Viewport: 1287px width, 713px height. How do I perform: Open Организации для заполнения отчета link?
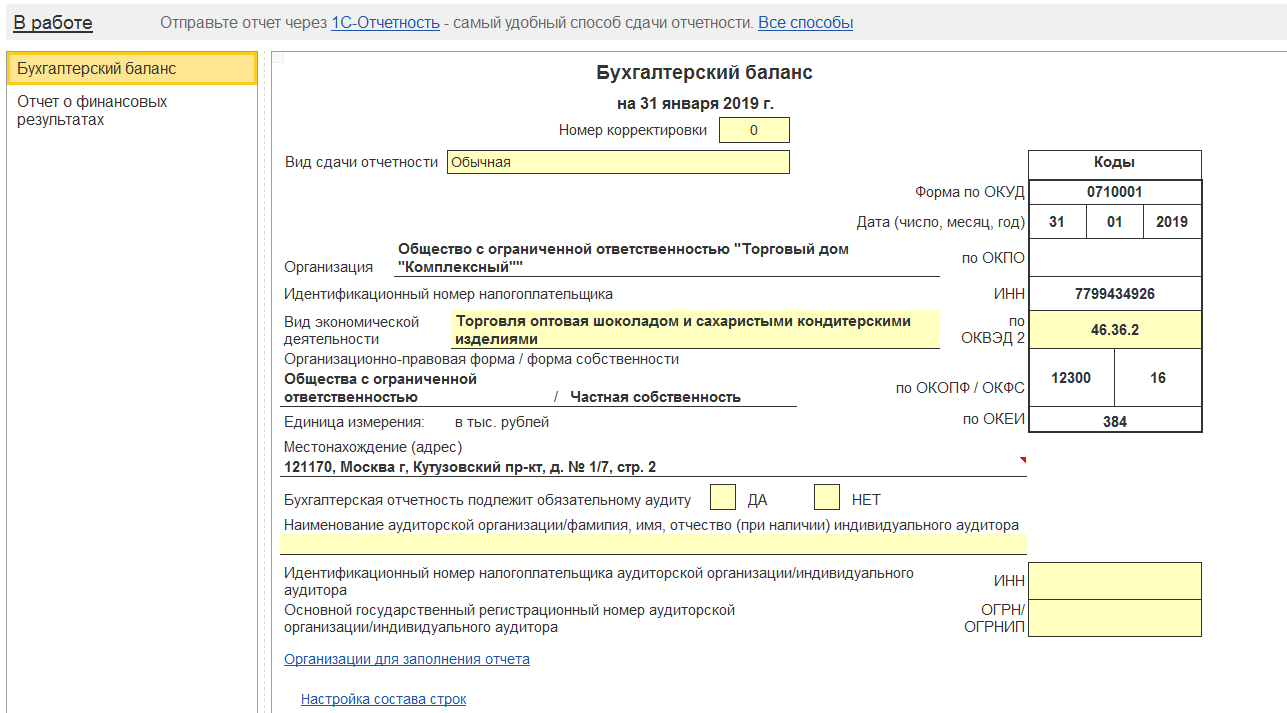407,660
